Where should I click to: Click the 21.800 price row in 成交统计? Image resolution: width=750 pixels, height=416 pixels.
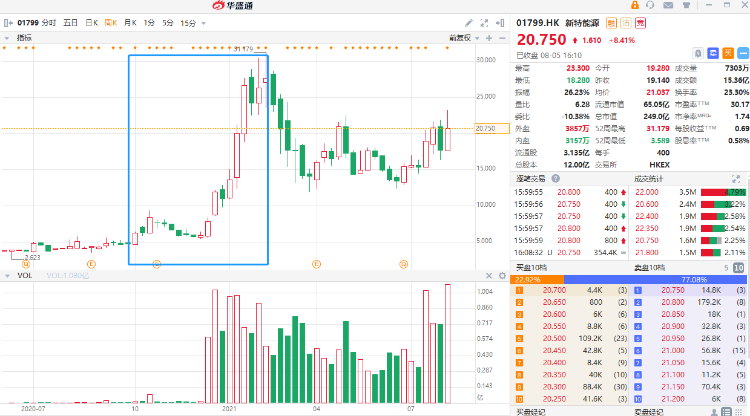(x=689, y=252)
